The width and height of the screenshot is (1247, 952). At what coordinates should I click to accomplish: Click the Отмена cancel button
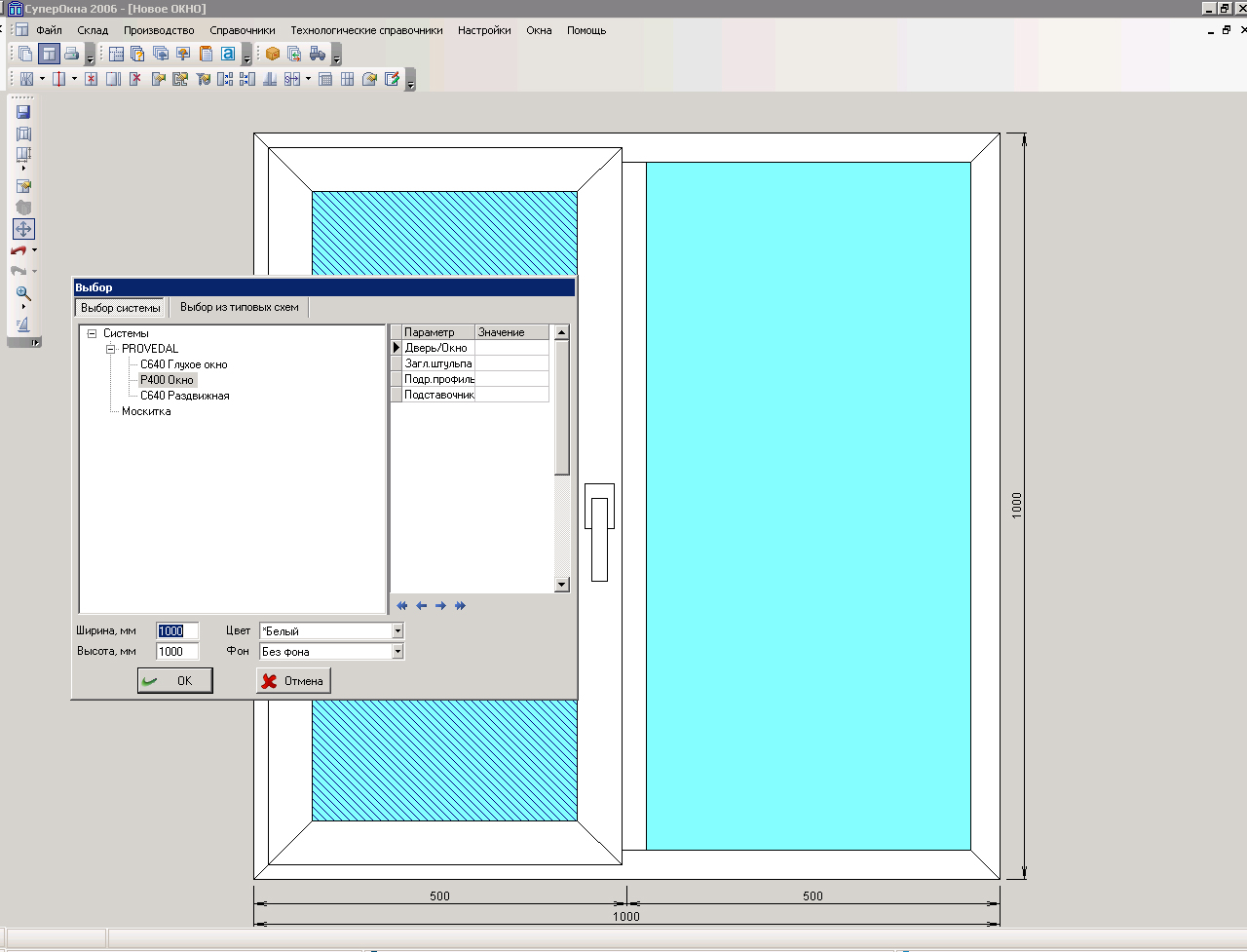pyautogui.click(x=293, y=681)
